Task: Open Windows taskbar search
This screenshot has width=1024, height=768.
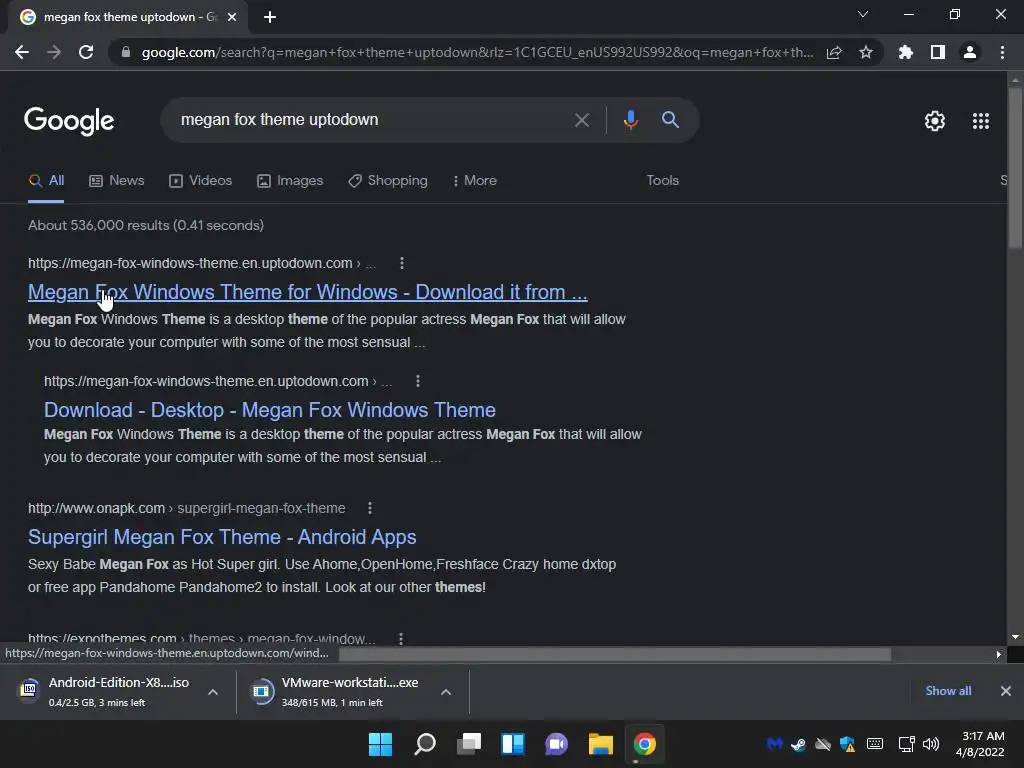Action: (425, 744)
